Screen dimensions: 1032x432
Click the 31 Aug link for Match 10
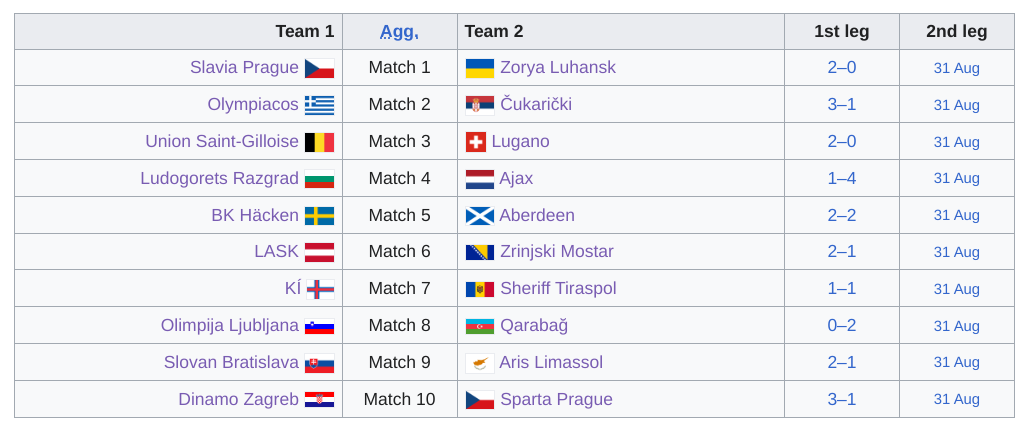[x=956, y=400]
